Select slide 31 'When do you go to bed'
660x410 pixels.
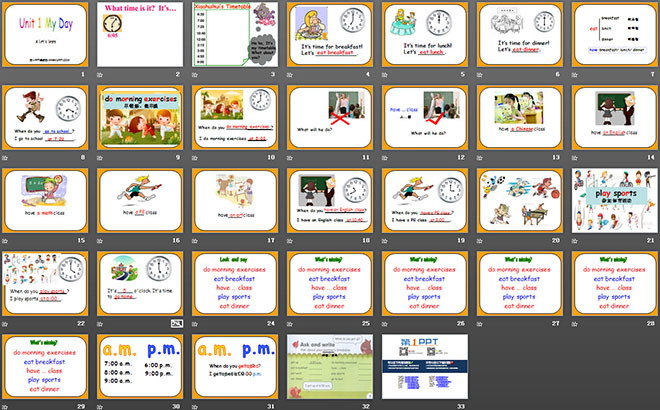click(235, 367)
